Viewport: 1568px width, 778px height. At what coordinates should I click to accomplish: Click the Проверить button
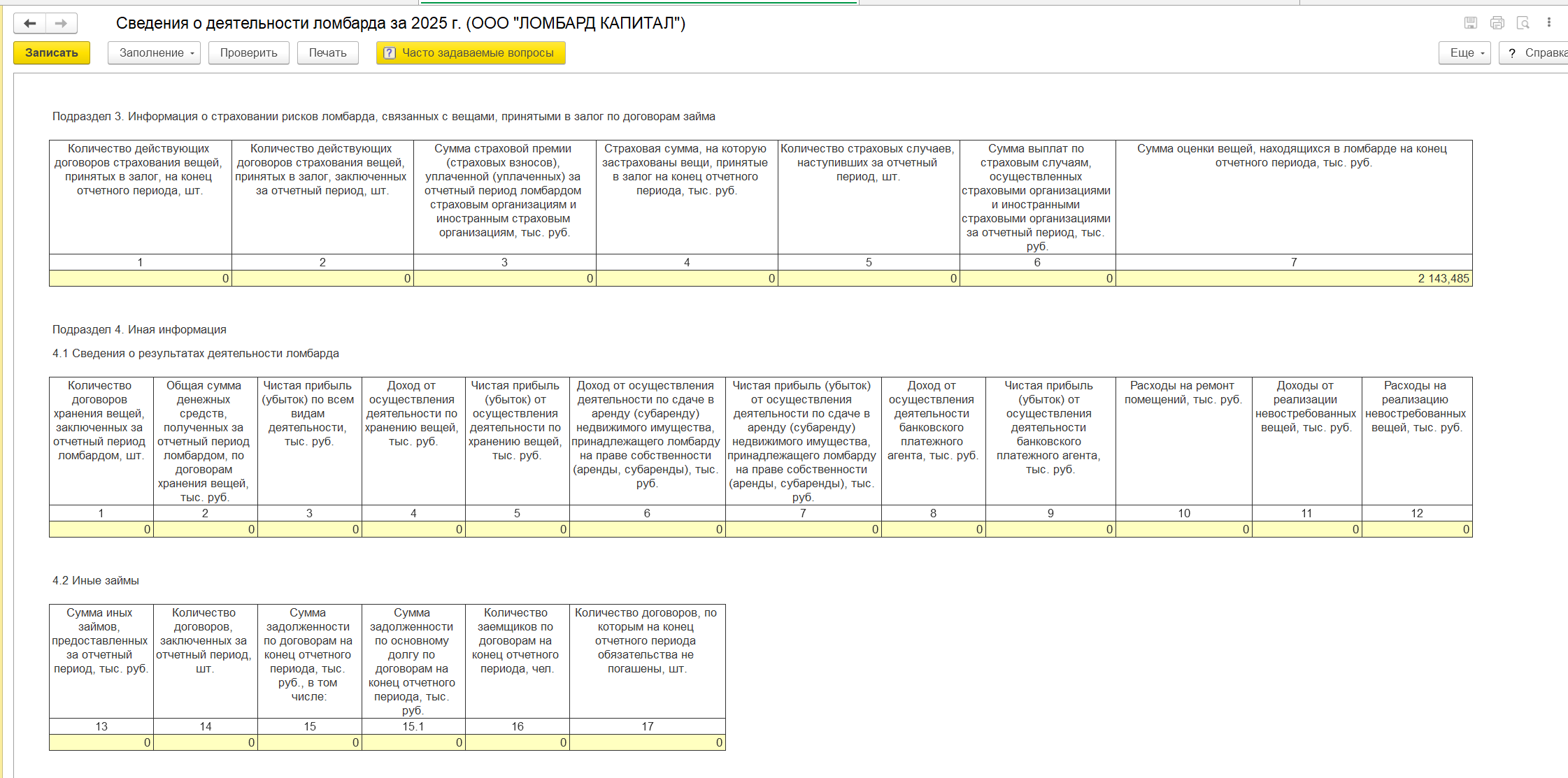[x=248, y=53]
